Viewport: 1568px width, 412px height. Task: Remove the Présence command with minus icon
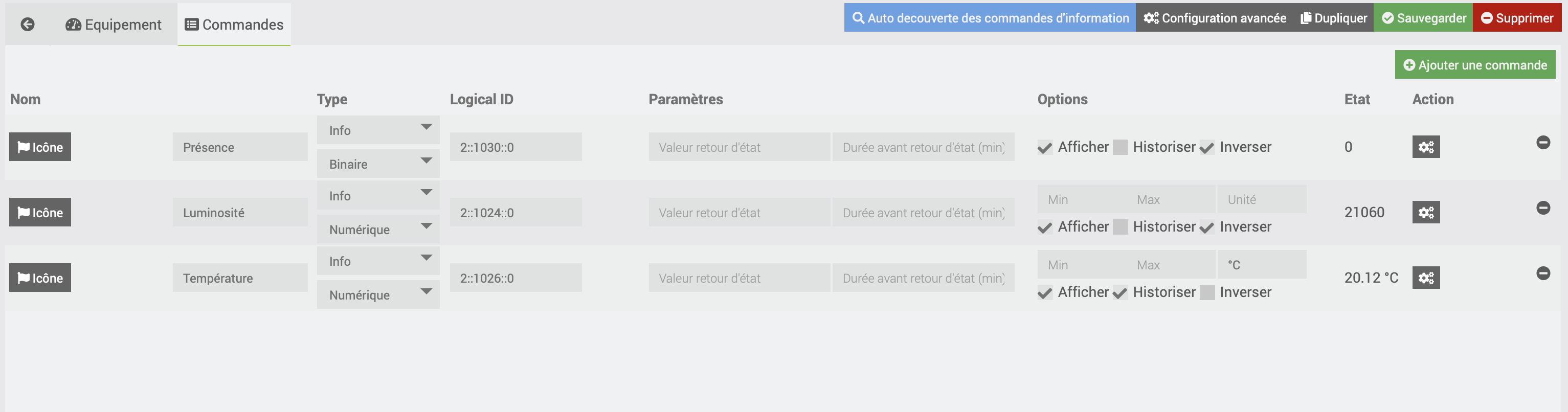click(x=1542, y=143)
